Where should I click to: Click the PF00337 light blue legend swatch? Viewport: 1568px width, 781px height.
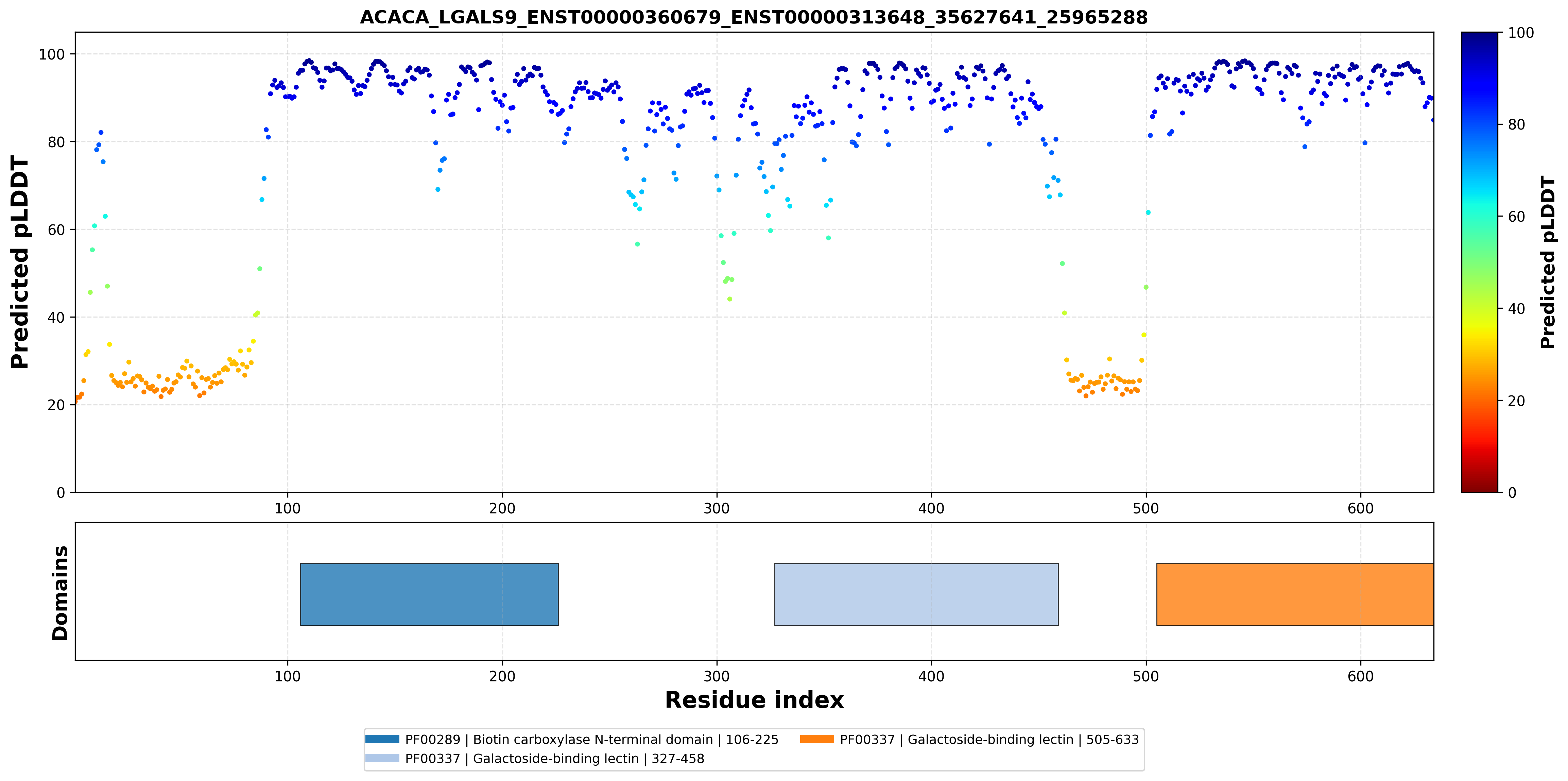(382, 758)
